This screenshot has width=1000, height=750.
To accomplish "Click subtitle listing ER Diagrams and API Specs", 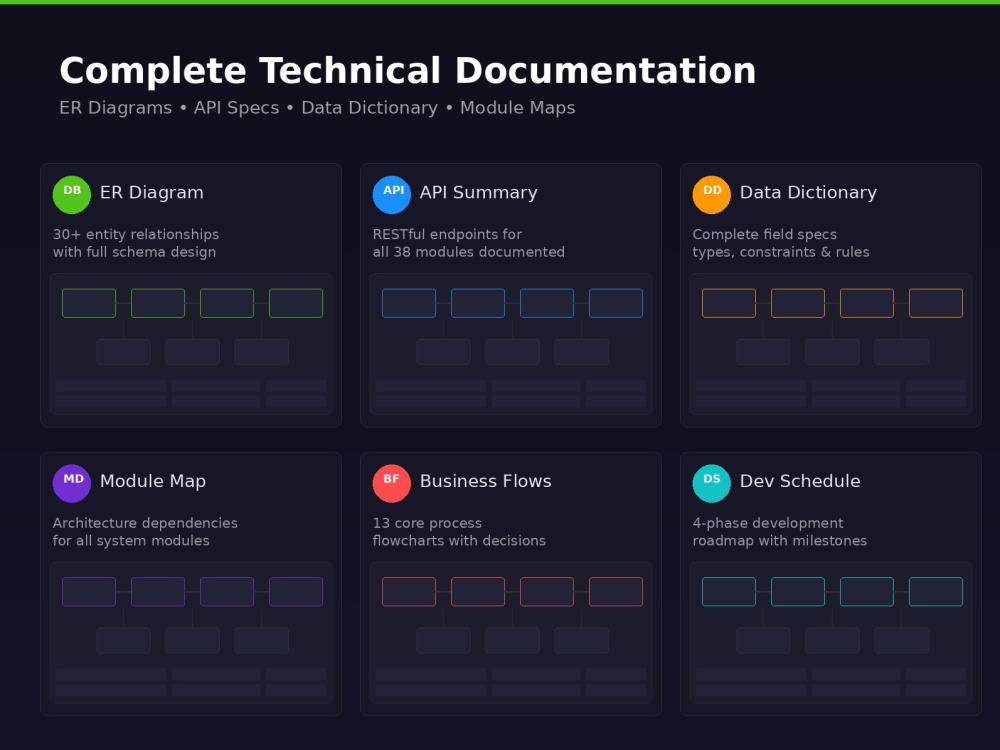I will click(x=317, y=108).
